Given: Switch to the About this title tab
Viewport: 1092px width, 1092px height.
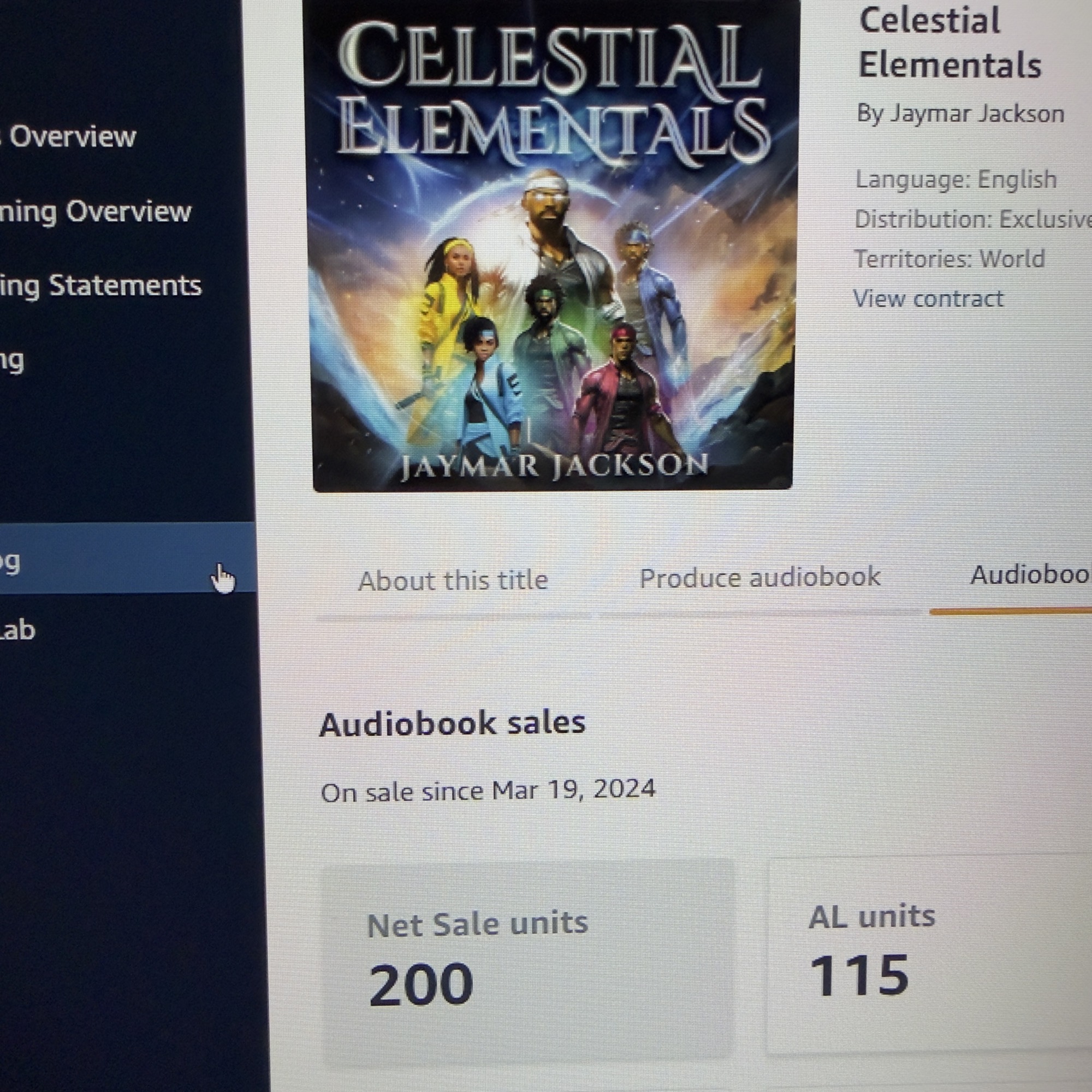Looking at the screenshot, I should pyautogui.click(x=453, y=580).
